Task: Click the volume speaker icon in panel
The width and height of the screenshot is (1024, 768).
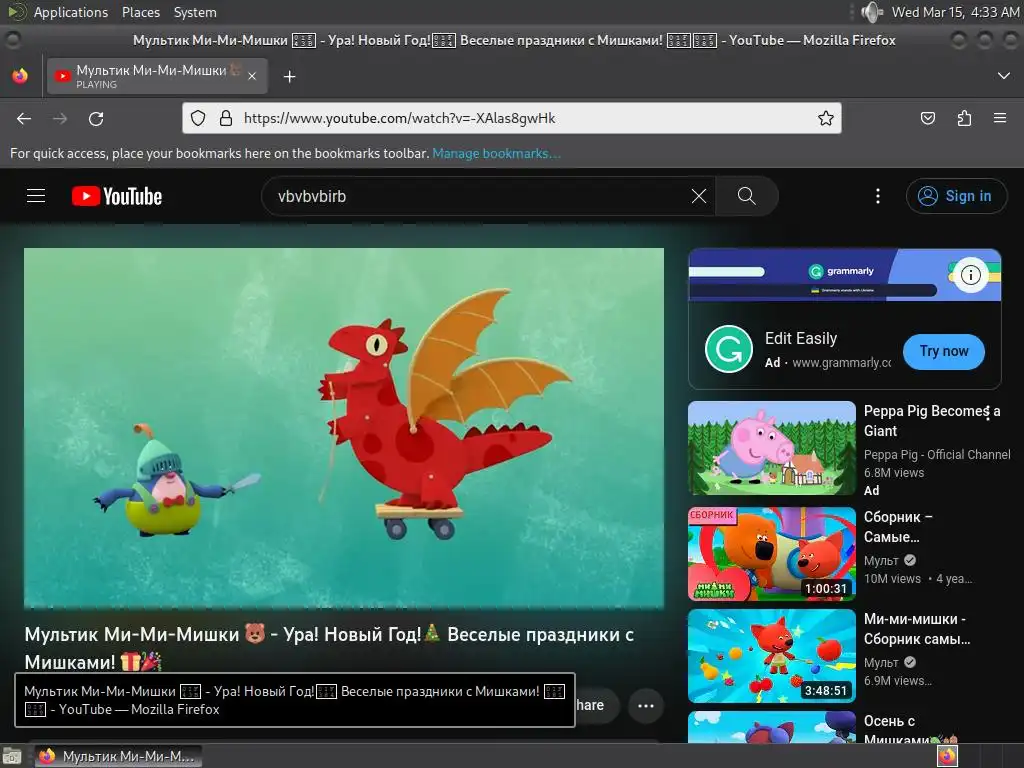Action: [x=872, y=12]
